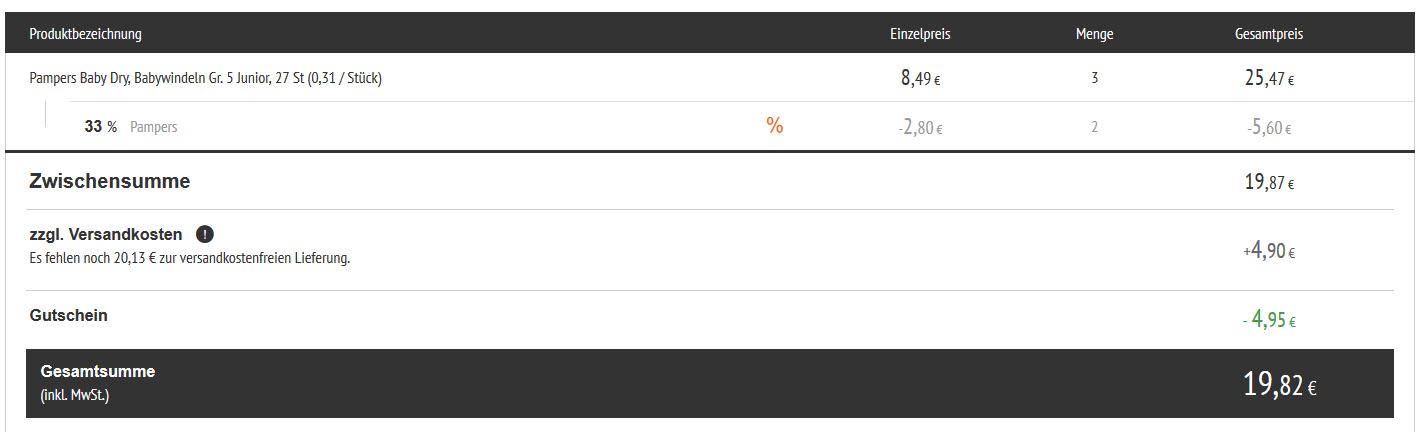Click the Gutschein label
Image resolution: width=1428 pixels, height=432 pixels.
69,316
